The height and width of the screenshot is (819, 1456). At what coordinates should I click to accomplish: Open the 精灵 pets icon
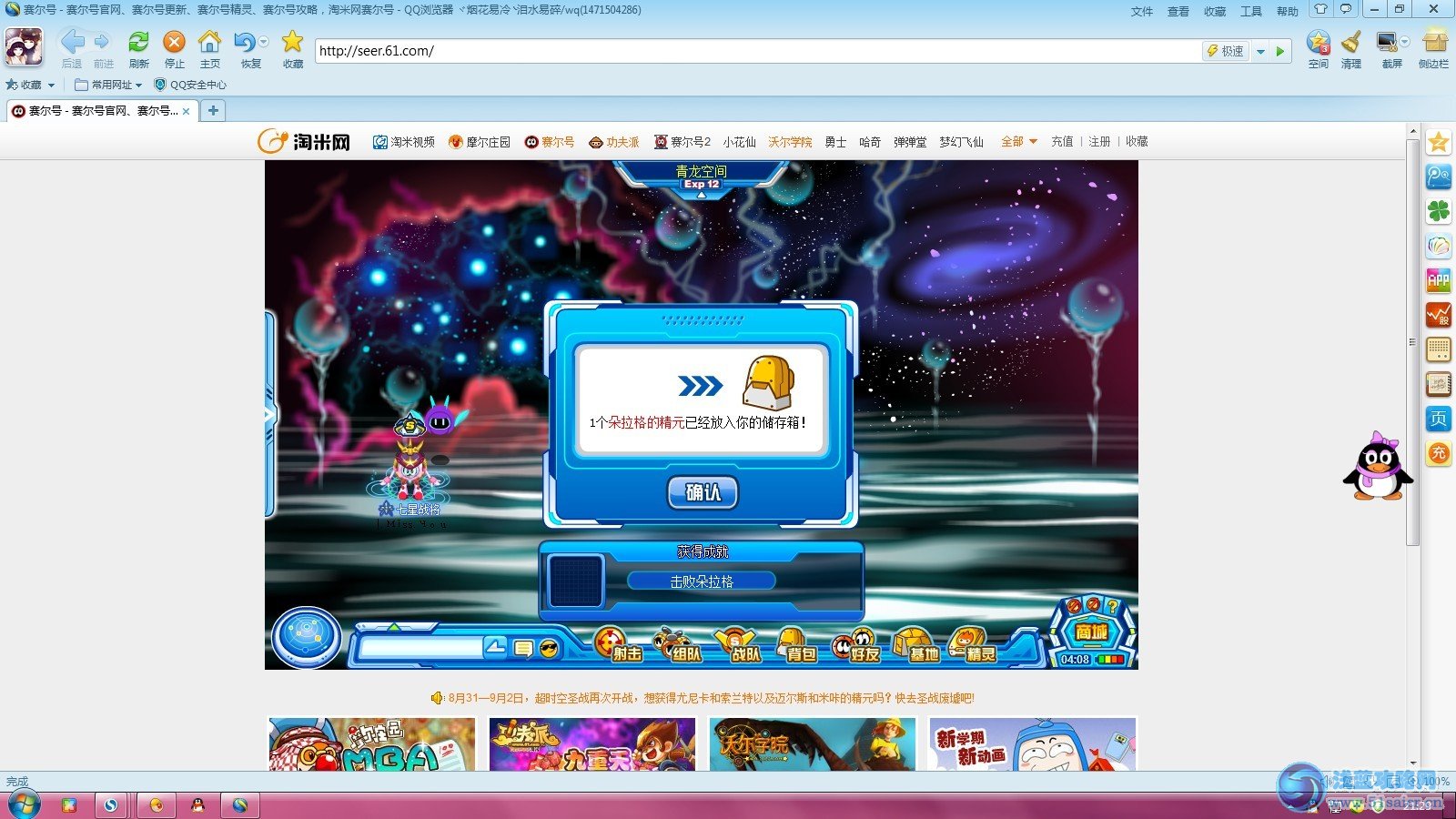pos(973,643)
